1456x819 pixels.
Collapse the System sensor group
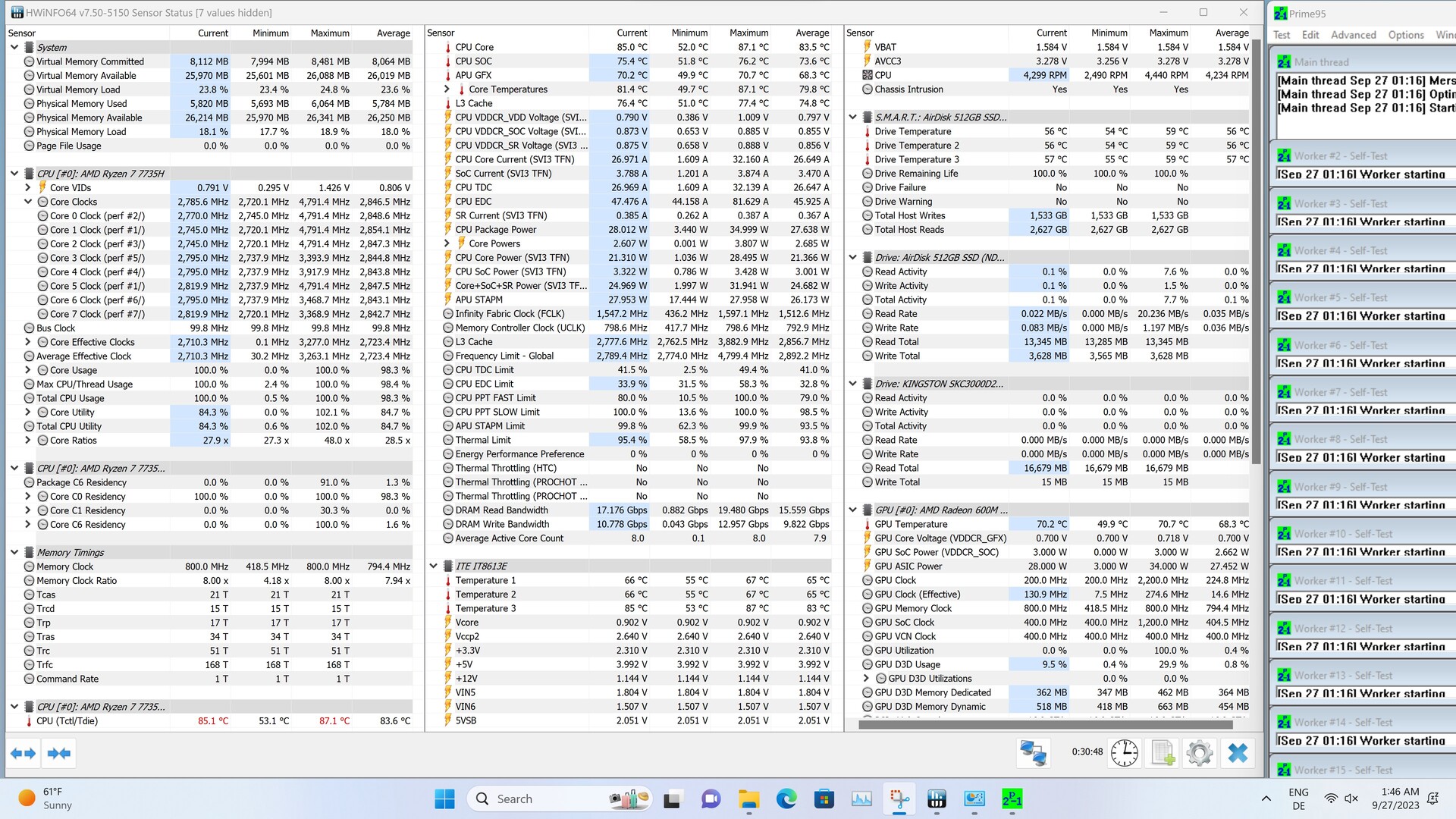(x=14, y=47)
